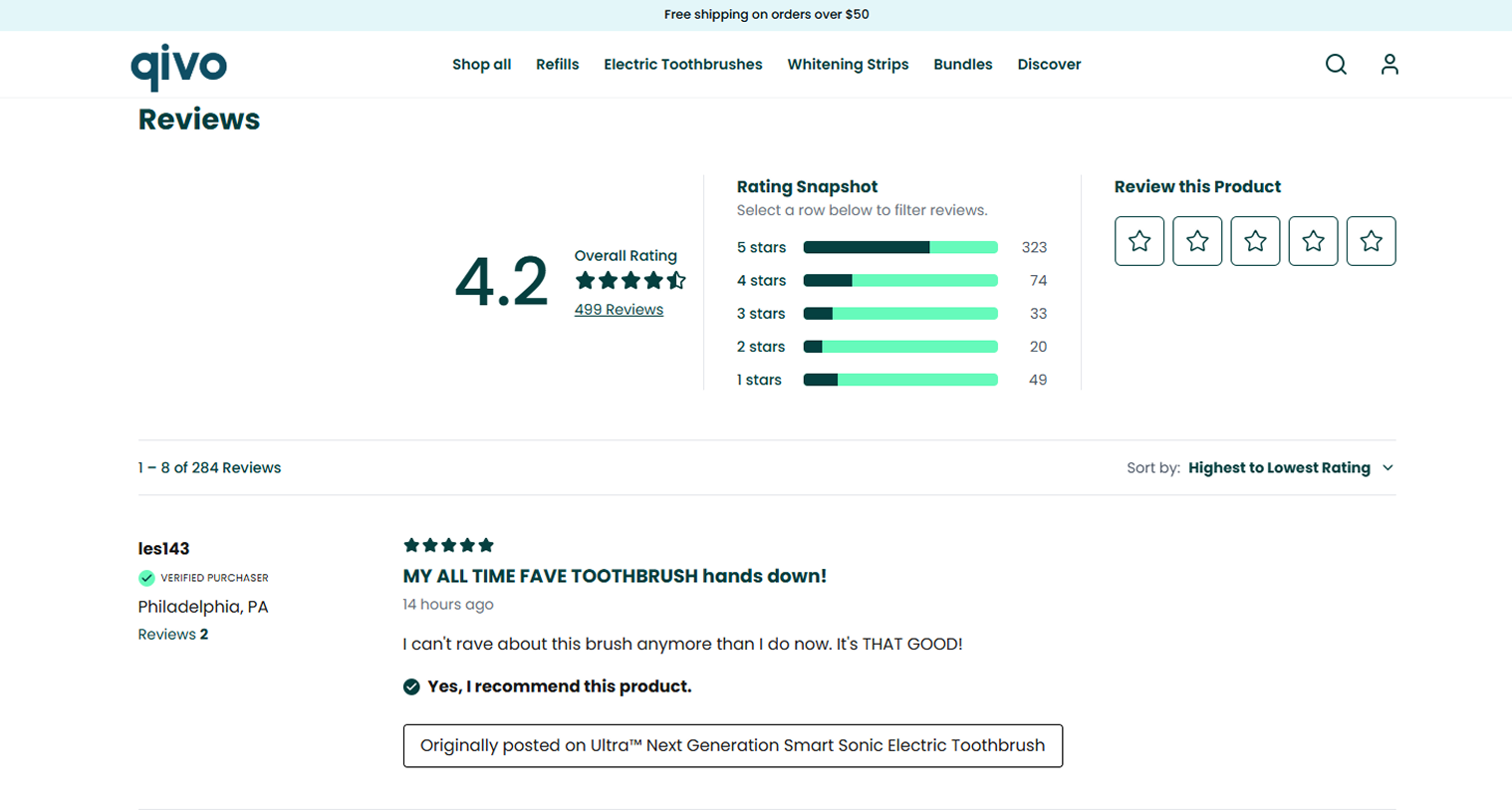Viewport: 1512px width, 810px height.
Task: Click the review body text about brush
Action: tap(682, 645)
